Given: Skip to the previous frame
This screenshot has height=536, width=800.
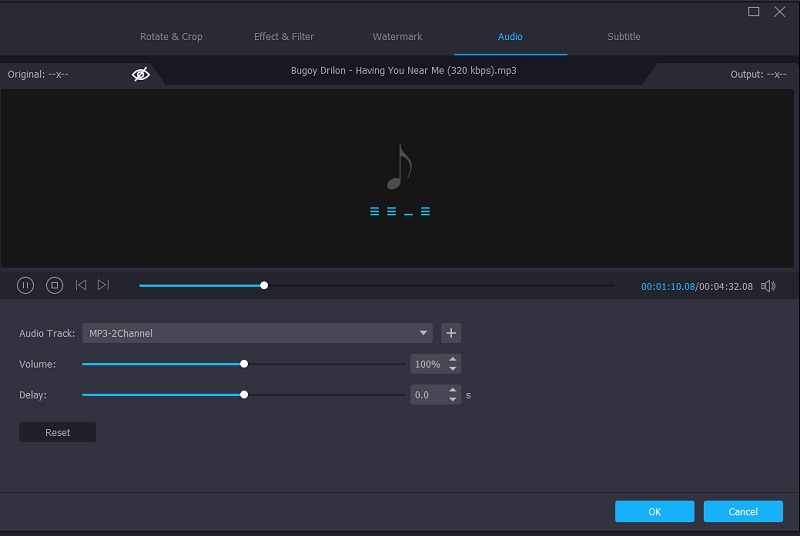Looking at the screenshot, I should point(81,285).
